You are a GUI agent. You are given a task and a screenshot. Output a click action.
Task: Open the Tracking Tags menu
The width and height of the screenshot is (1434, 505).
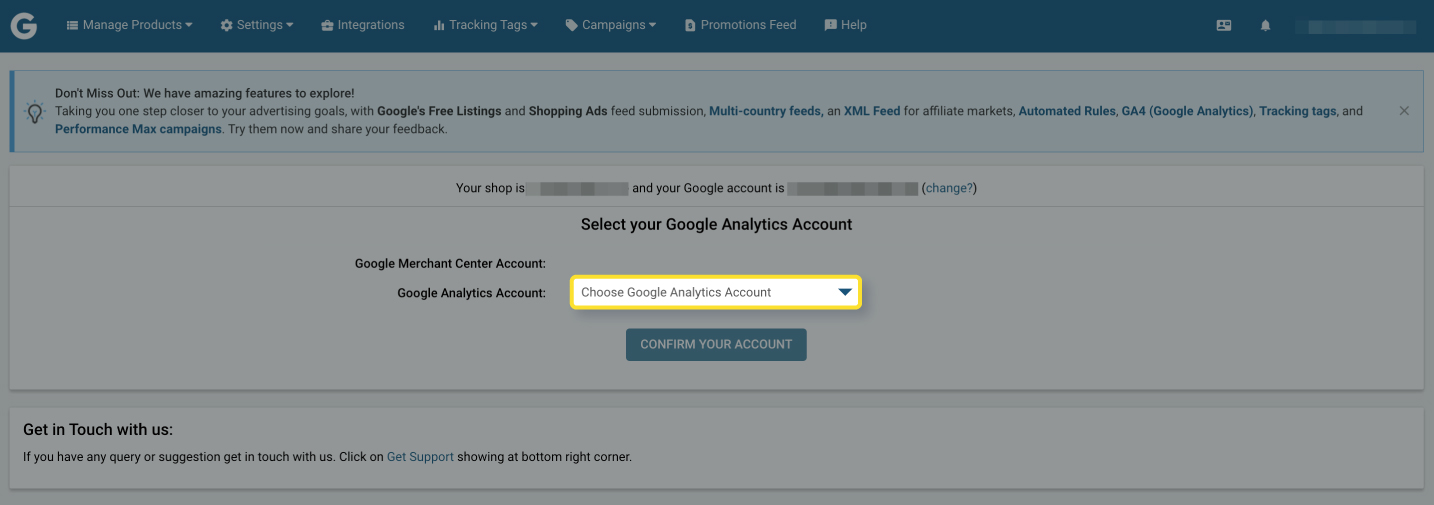(x=485, y=25)
